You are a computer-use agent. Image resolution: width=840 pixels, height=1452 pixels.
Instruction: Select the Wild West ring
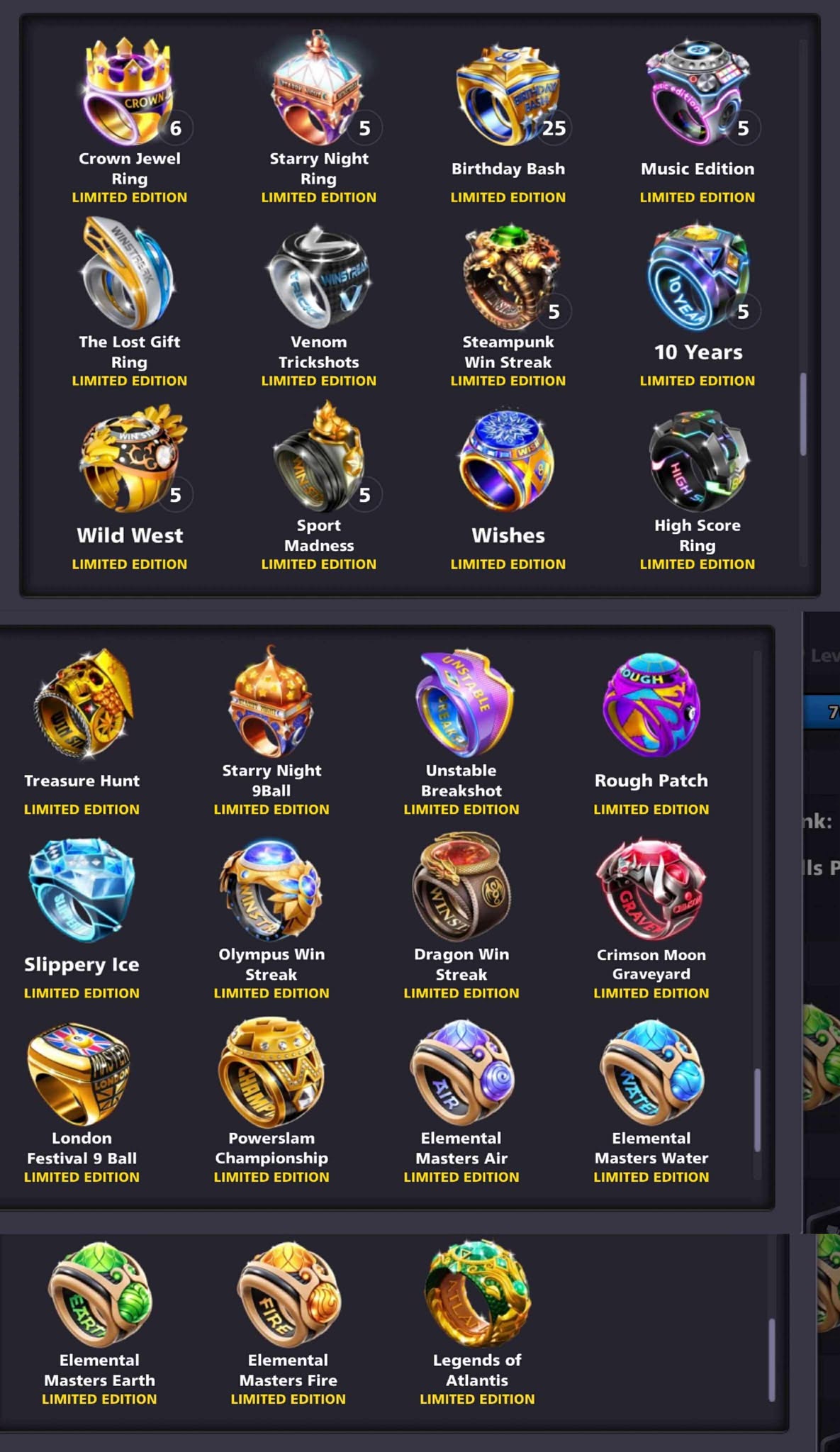click(x=132, y=459)
